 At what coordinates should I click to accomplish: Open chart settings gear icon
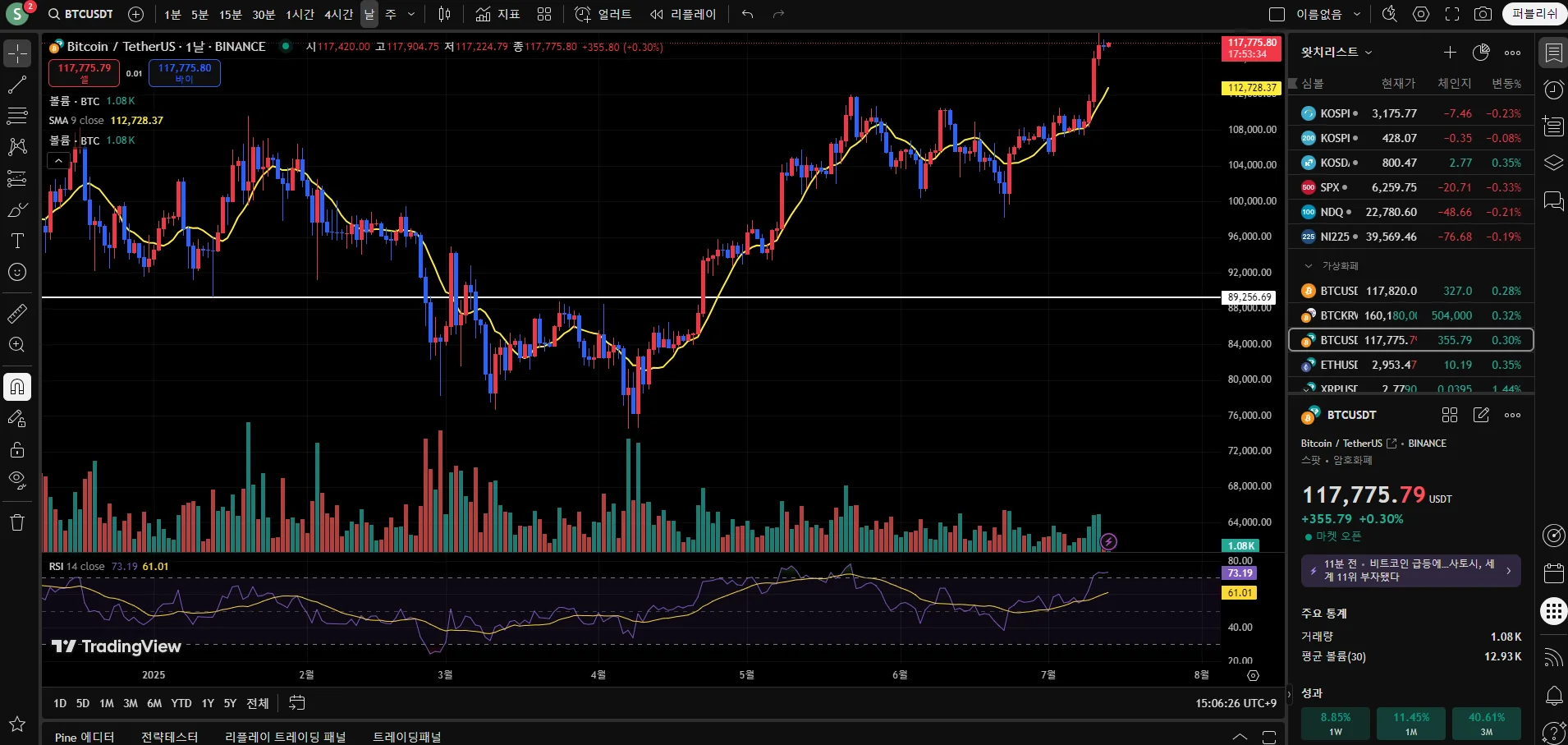[x=1421, y=14]
